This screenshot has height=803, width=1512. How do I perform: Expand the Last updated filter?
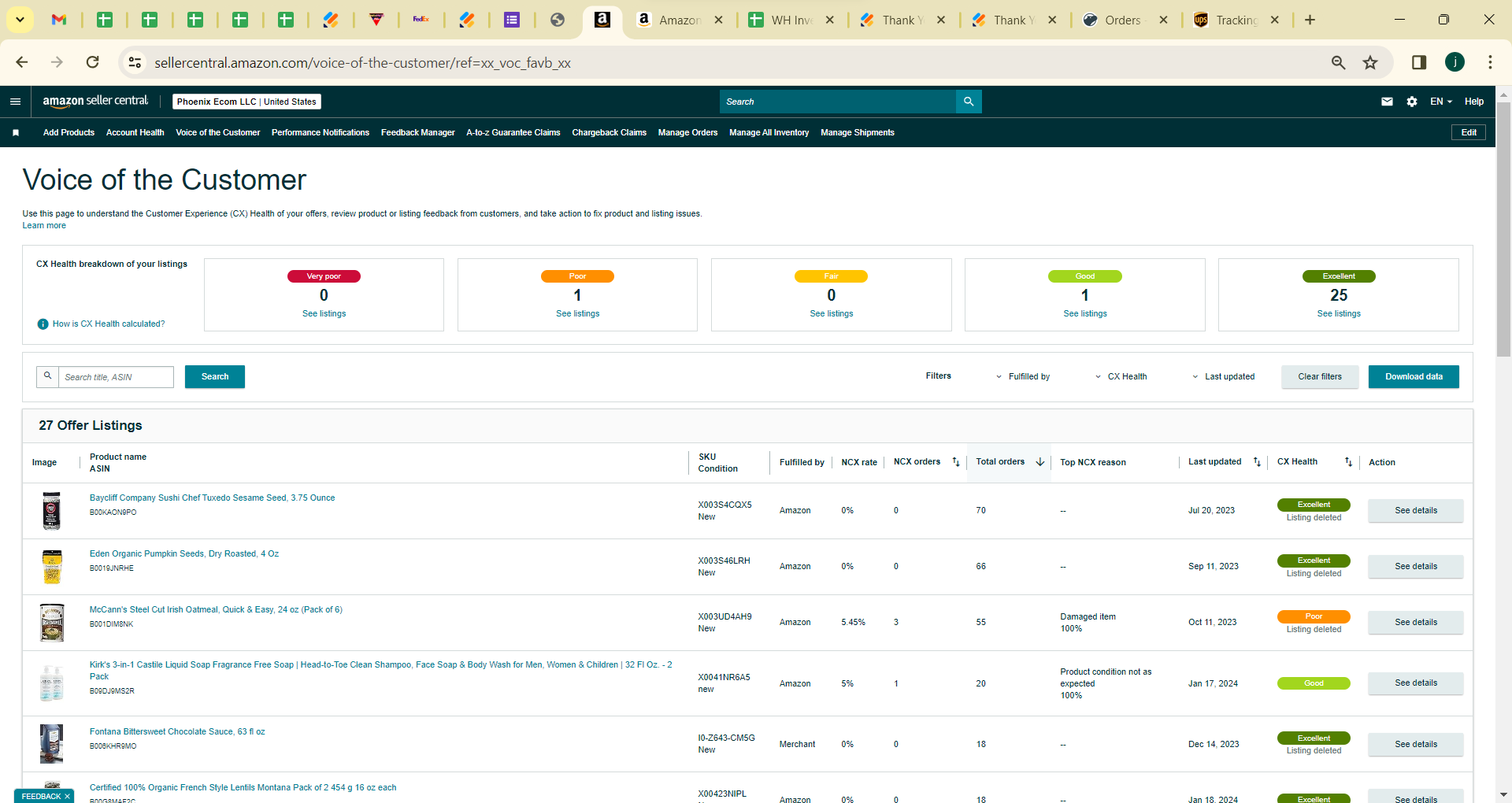click(1223, 377)
